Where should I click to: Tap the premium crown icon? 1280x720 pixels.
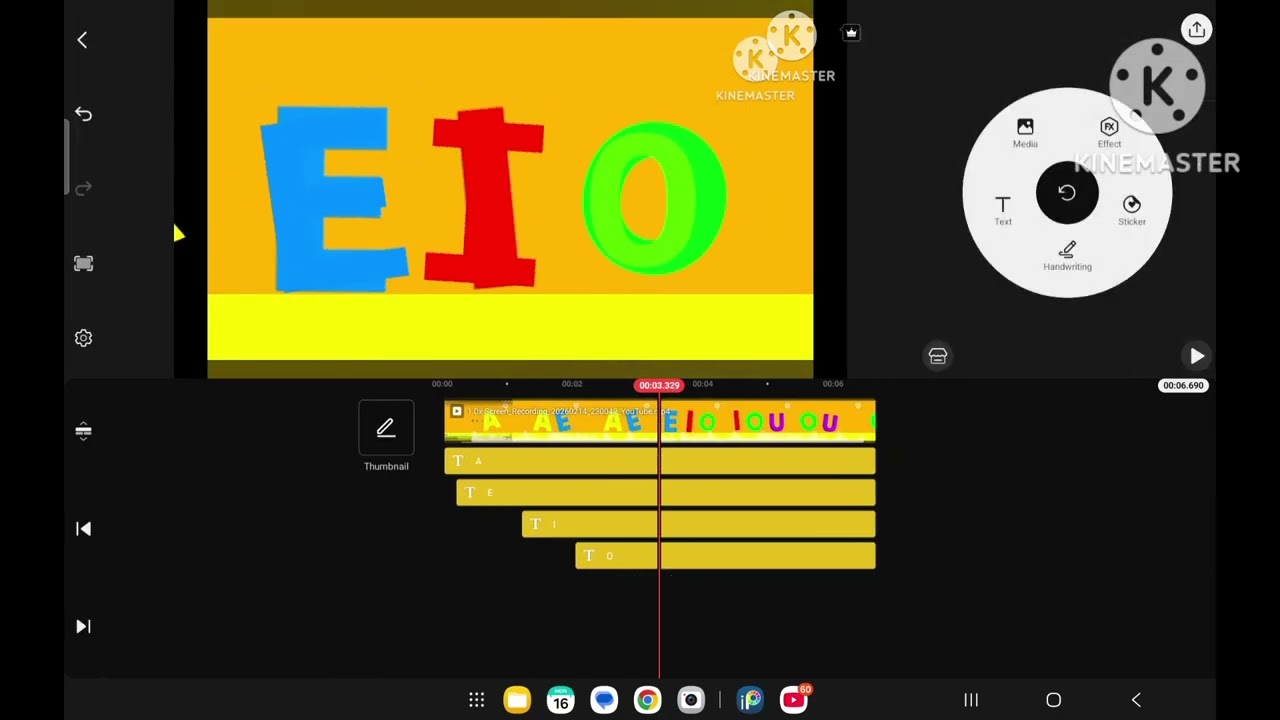851,33
